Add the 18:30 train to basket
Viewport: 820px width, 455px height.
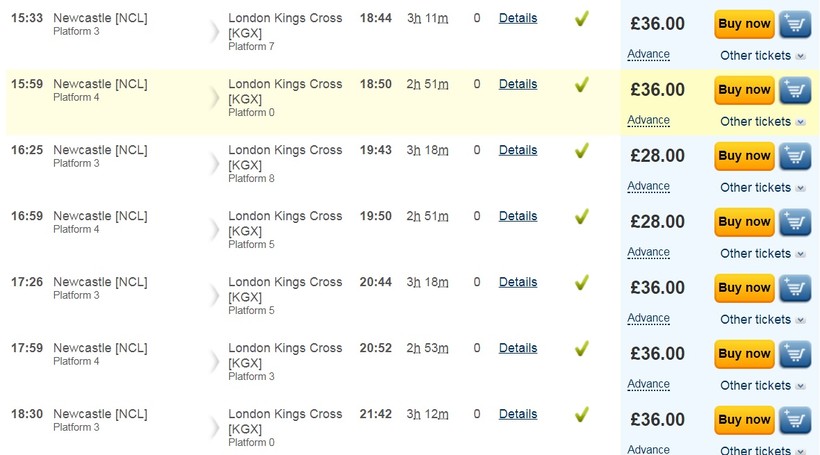(x=795, y=420)
